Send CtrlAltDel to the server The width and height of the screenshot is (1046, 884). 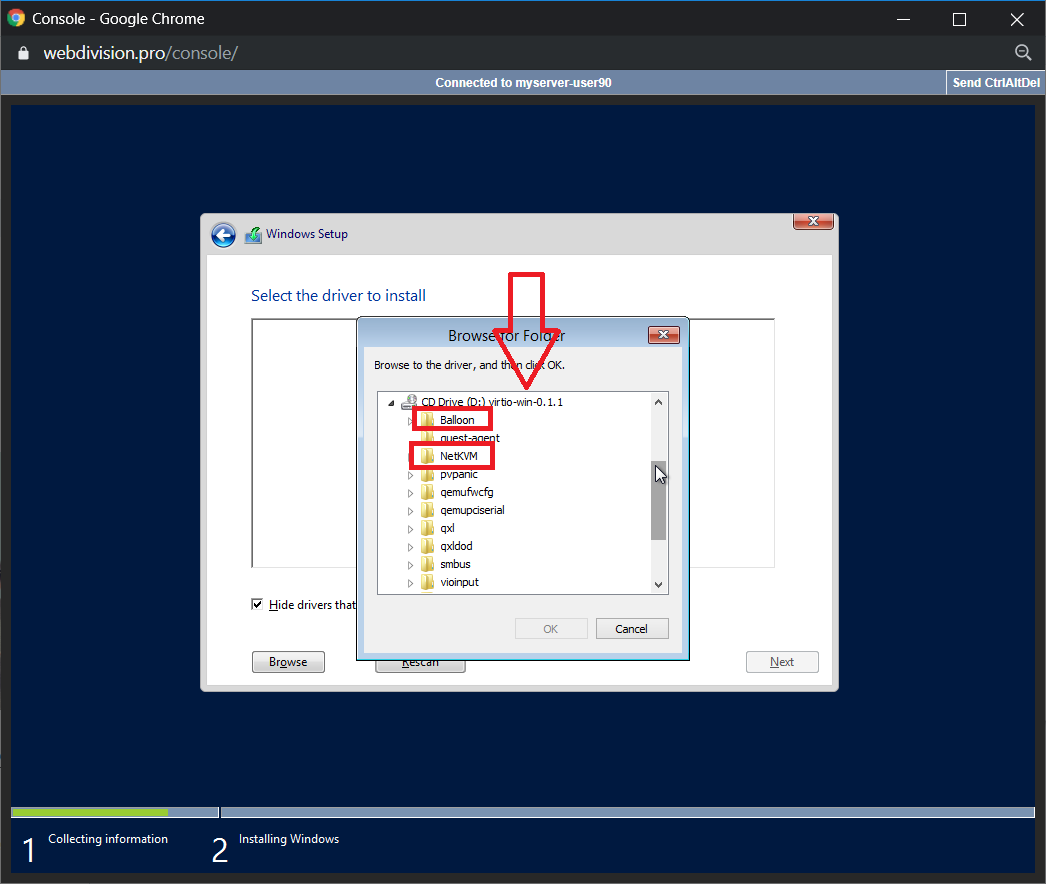[x=994, y=83]
